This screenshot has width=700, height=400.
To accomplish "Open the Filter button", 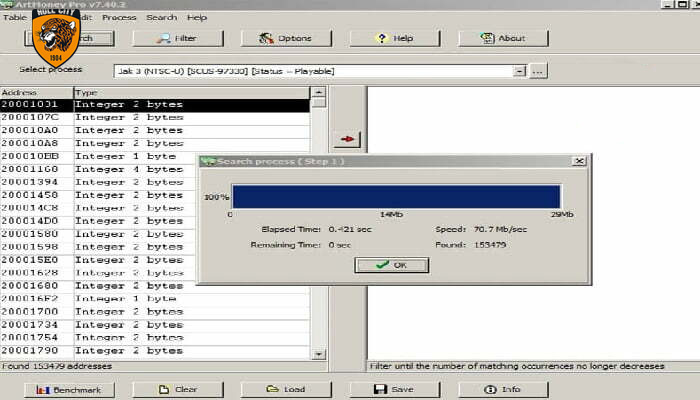I will tap(178, 38).
